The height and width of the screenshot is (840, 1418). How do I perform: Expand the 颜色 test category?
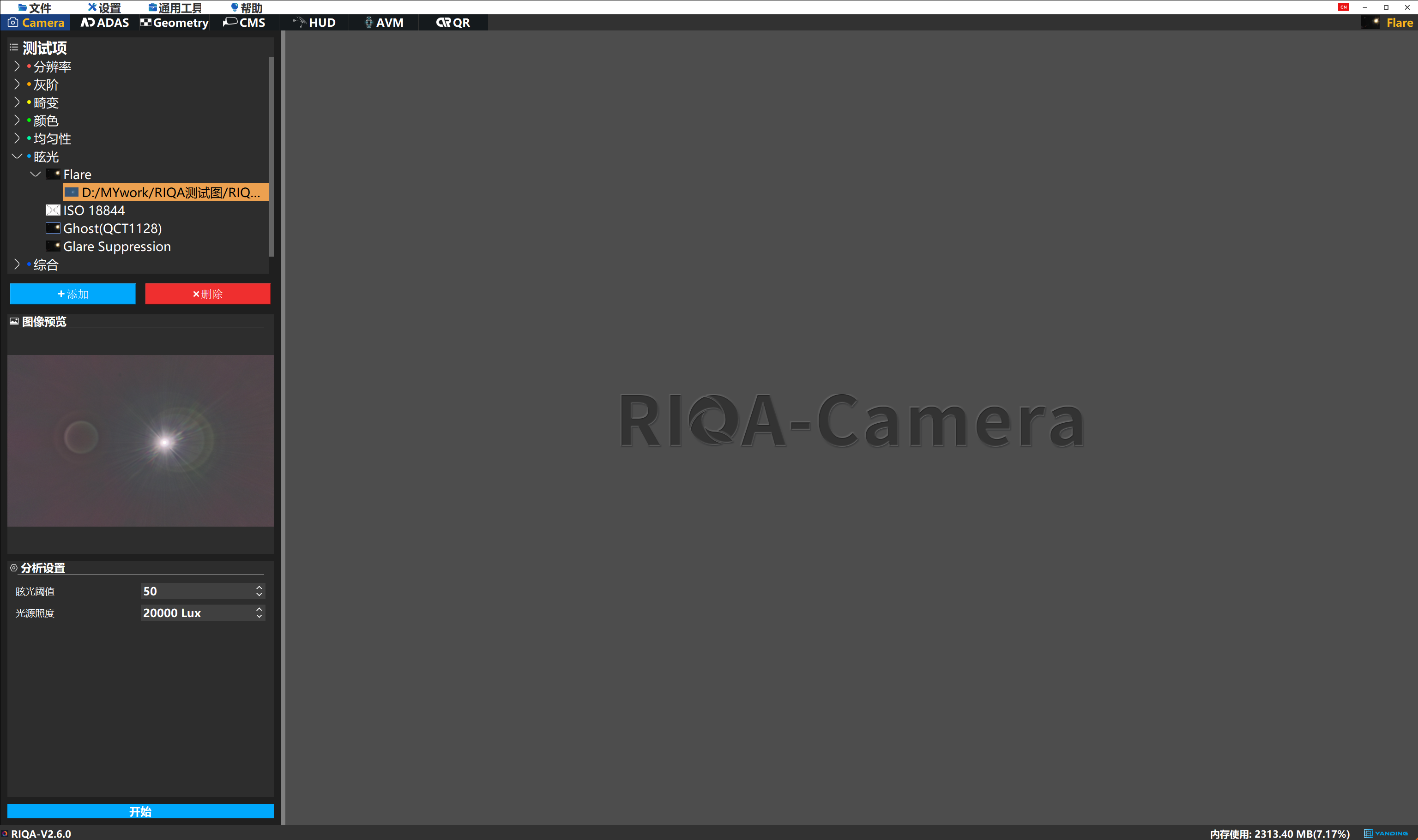coord(17,120)
